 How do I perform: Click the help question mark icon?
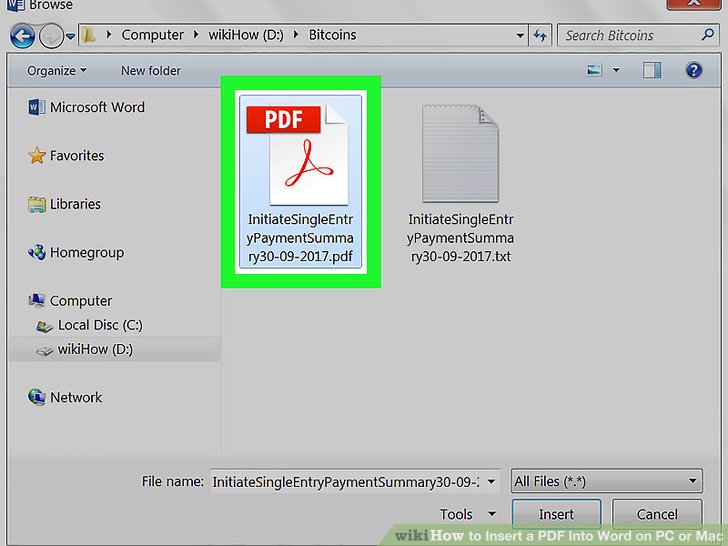pyautogui.click(x=693, y=70)
